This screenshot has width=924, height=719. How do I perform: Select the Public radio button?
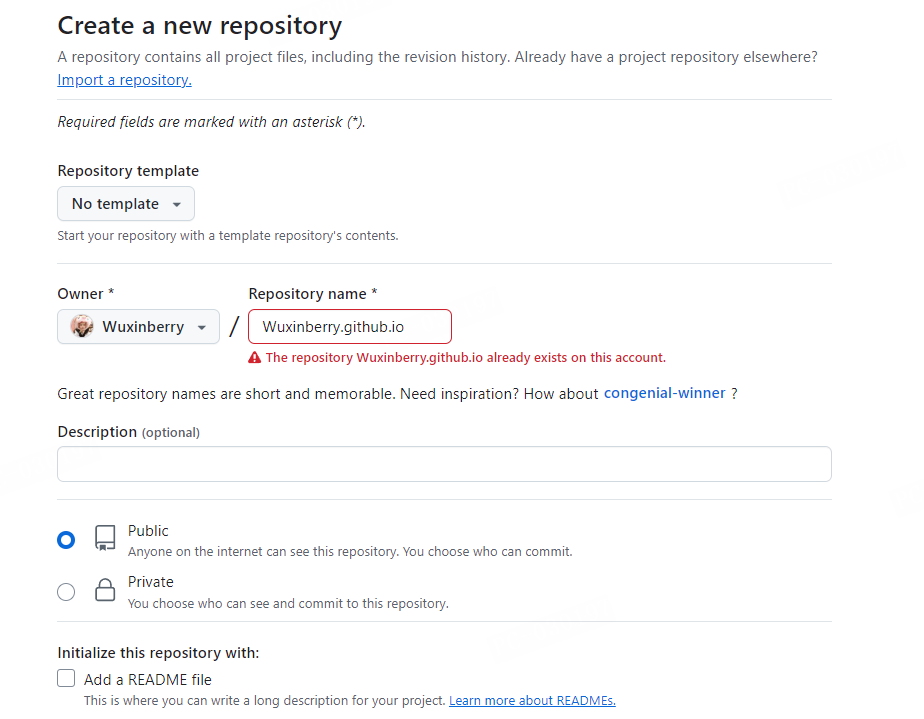coord(66,540)
